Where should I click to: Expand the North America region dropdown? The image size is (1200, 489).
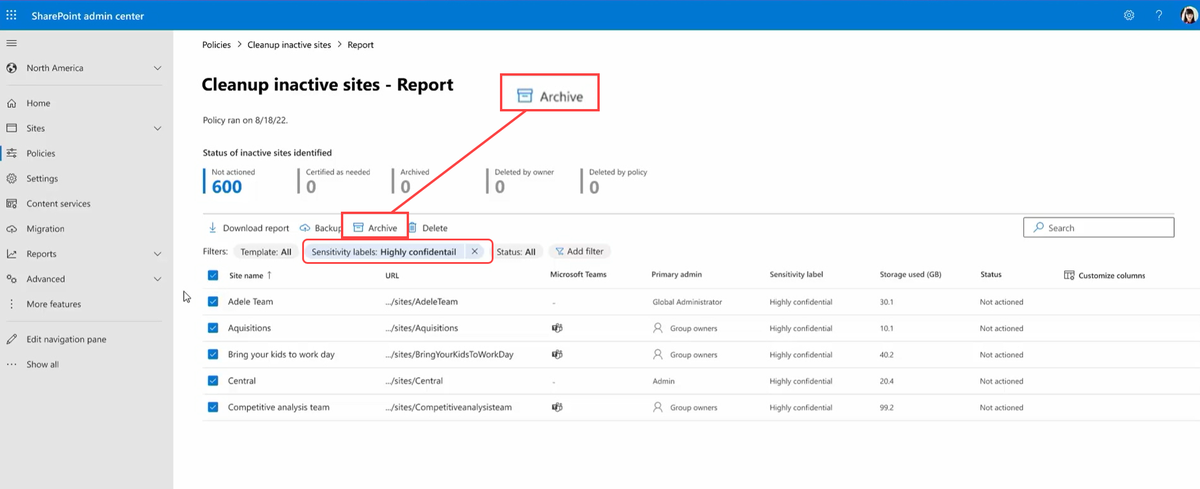[157, 68]
